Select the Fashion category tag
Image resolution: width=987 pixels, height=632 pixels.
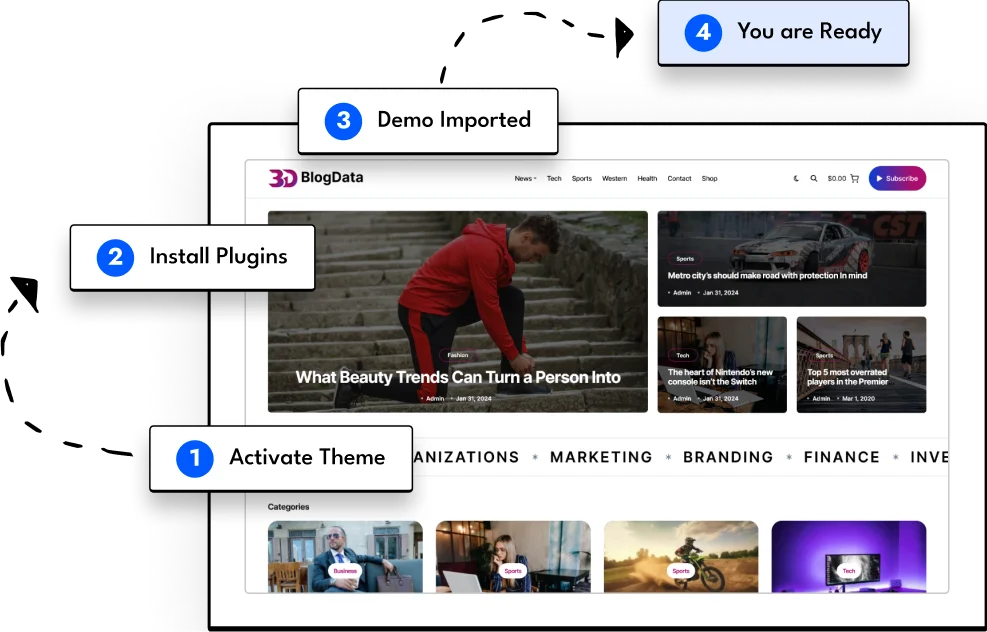458,355
